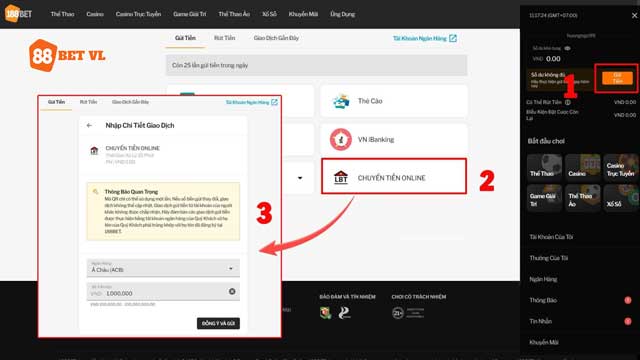Open Thể Thao tile in side panel
The width and height of the screenshot is (640, 360).
point(544,167)
